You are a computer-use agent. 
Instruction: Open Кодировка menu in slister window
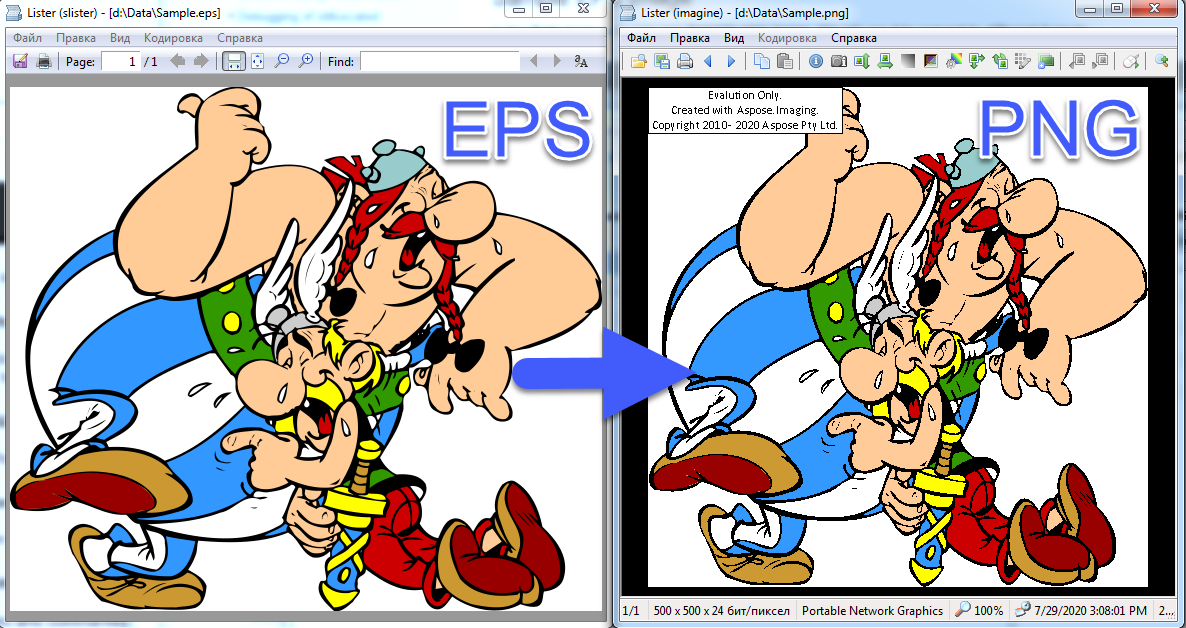coord(173,38)
